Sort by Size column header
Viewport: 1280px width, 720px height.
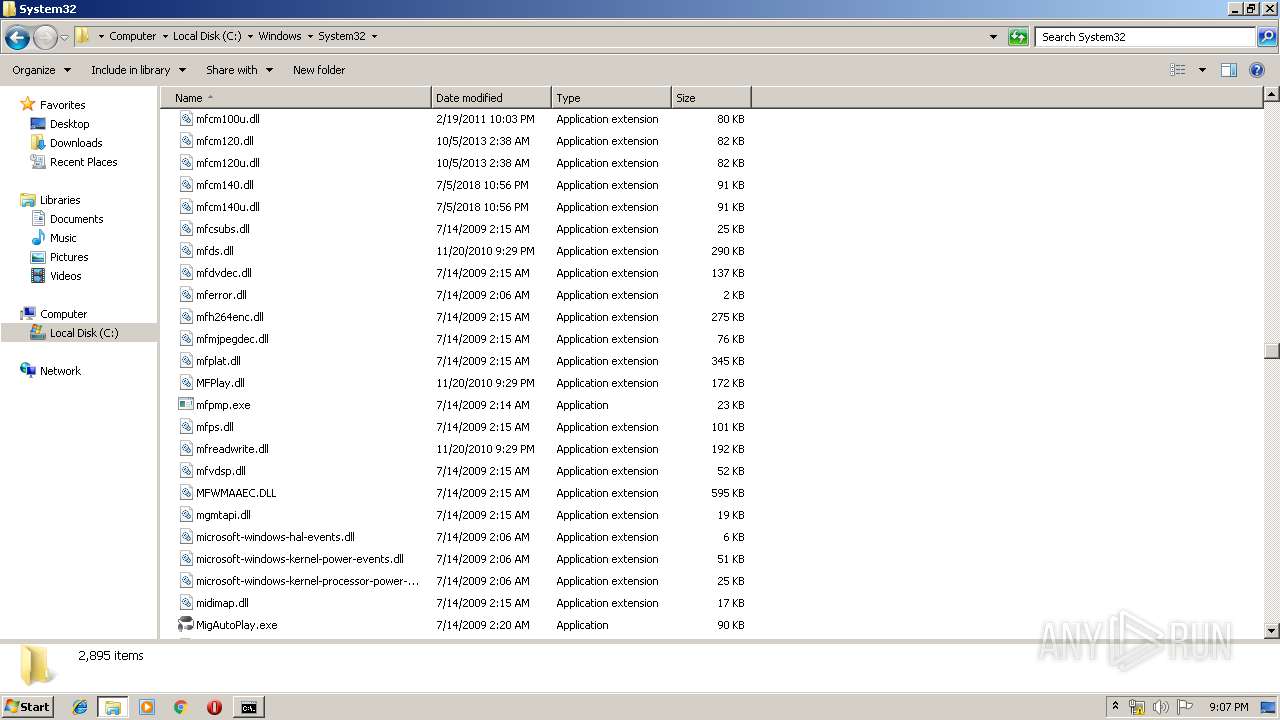[711, 98]
